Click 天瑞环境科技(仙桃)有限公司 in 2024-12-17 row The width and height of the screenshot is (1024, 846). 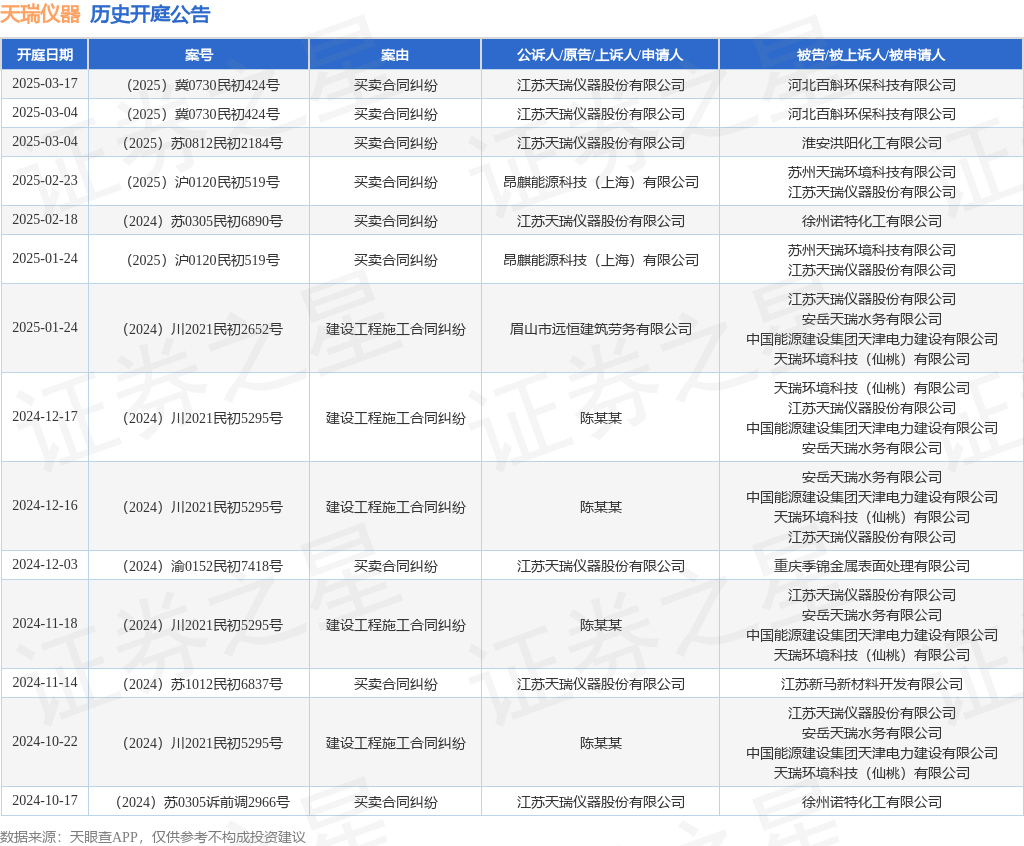point(872,388)
